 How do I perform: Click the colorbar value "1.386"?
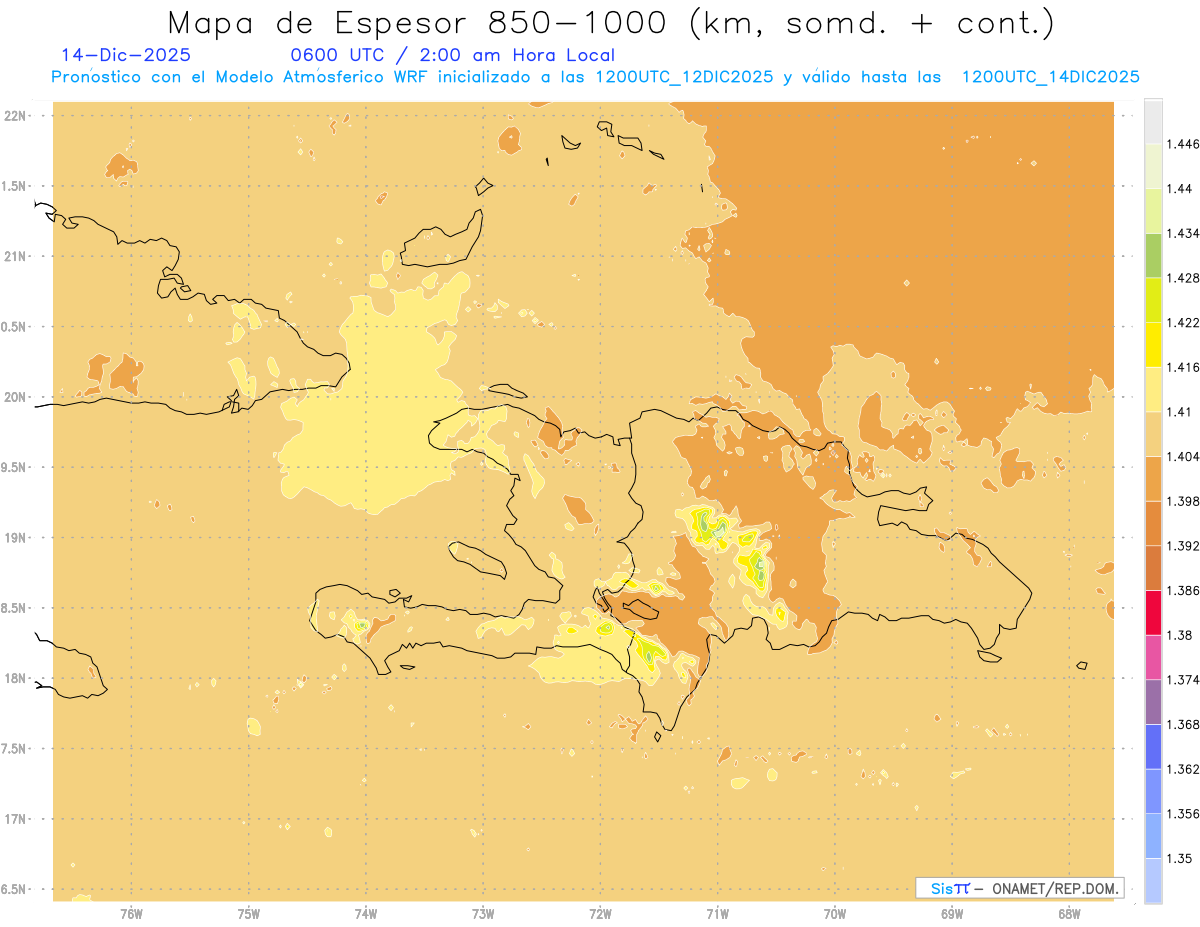pyautogui.click(x=1182, y=590)
